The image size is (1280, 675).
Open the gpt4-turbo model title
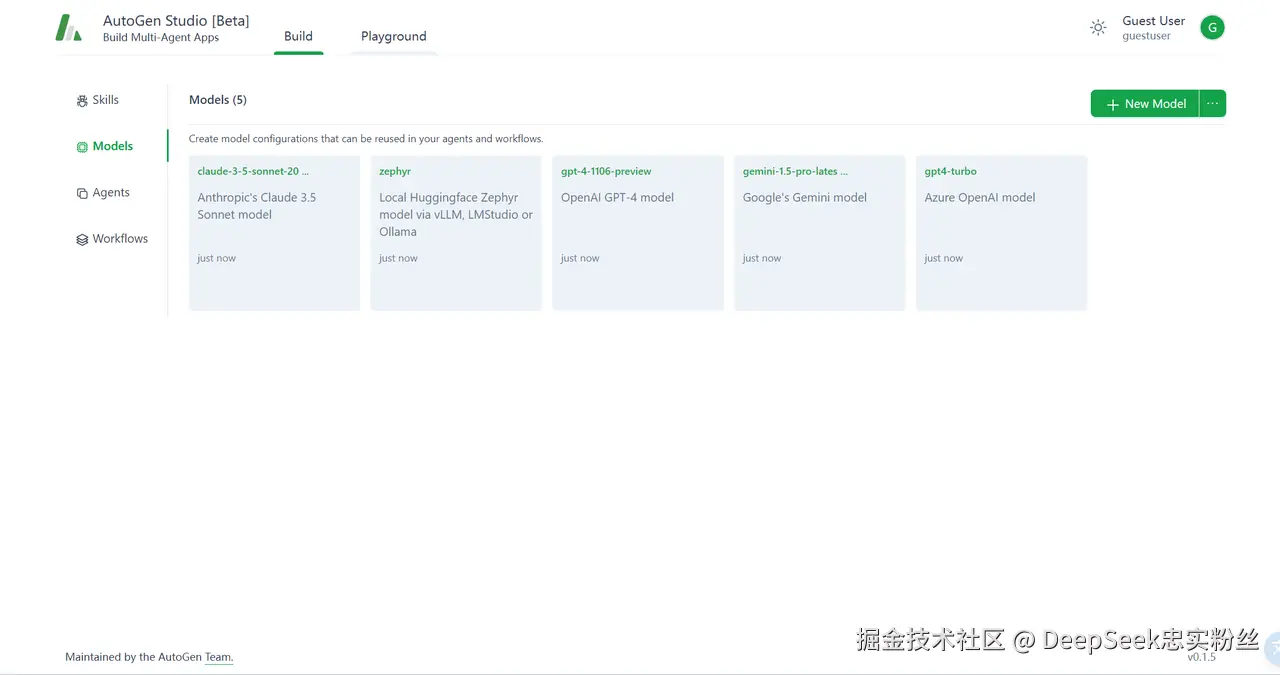951,171
